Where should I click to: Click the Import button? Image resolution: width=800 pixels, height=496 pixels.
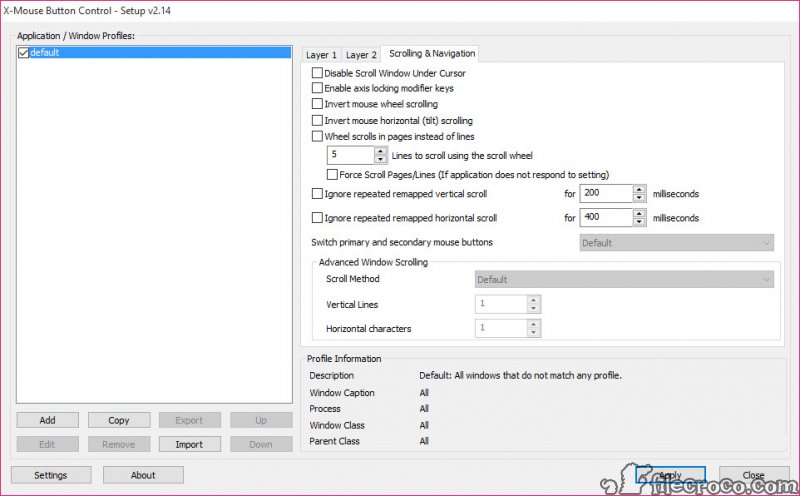[190, 444]
